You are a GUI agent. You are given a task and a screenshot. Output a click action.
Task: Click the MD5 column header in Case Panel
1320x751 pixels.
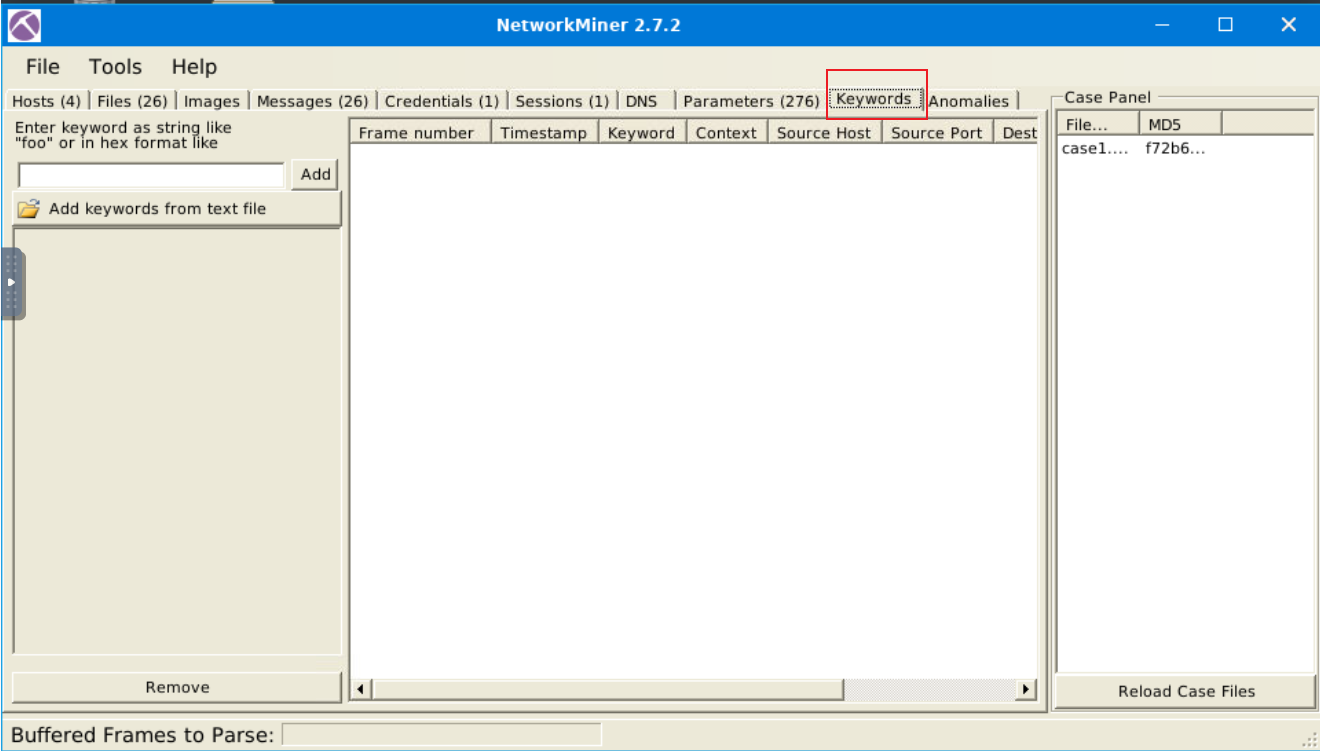click(x=1181, y=125)
